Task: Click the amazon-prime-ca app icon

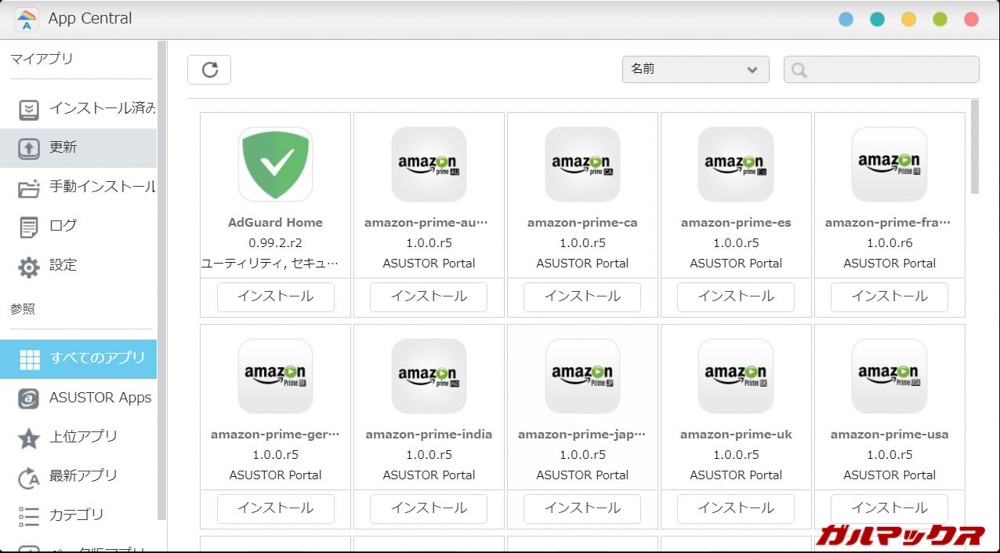Action: (582, 164)
